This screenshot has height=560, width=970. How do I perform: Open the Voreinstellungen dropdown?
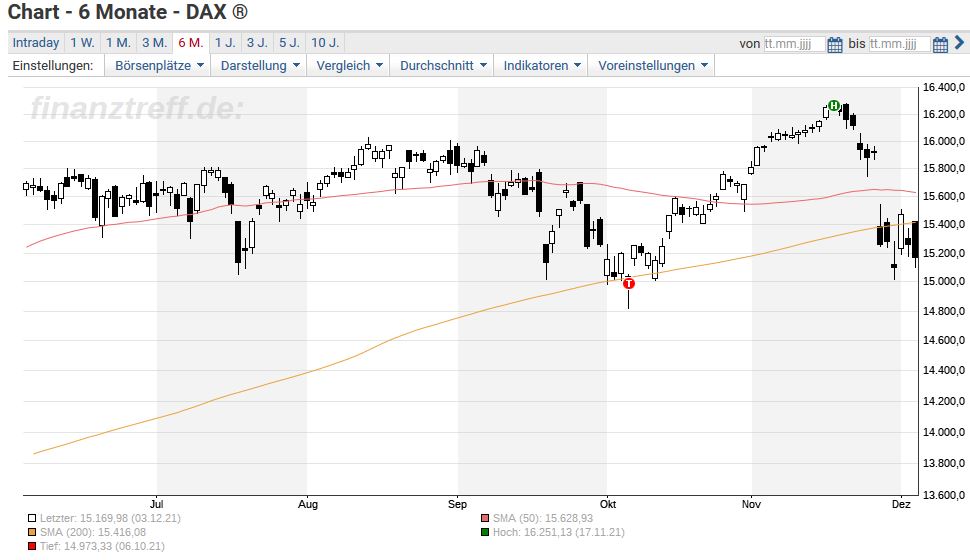point(652,65)
